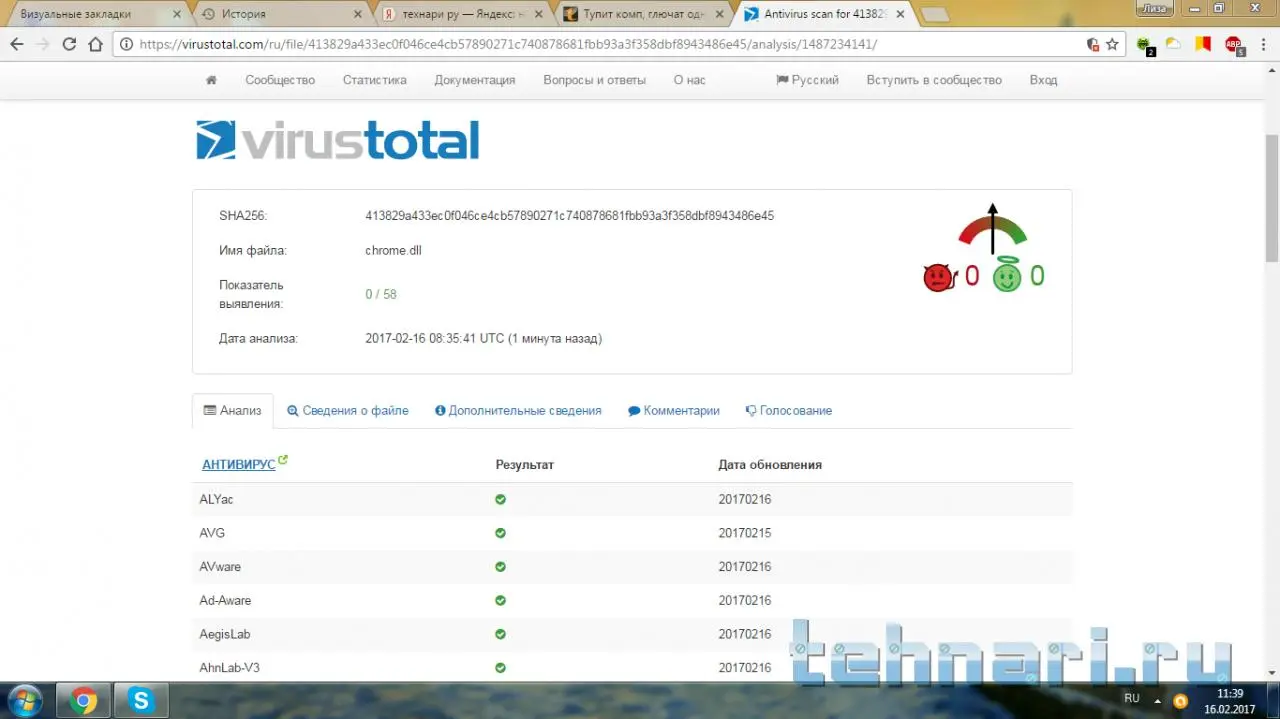Open the green bug extension icon

click(1145, 45)
